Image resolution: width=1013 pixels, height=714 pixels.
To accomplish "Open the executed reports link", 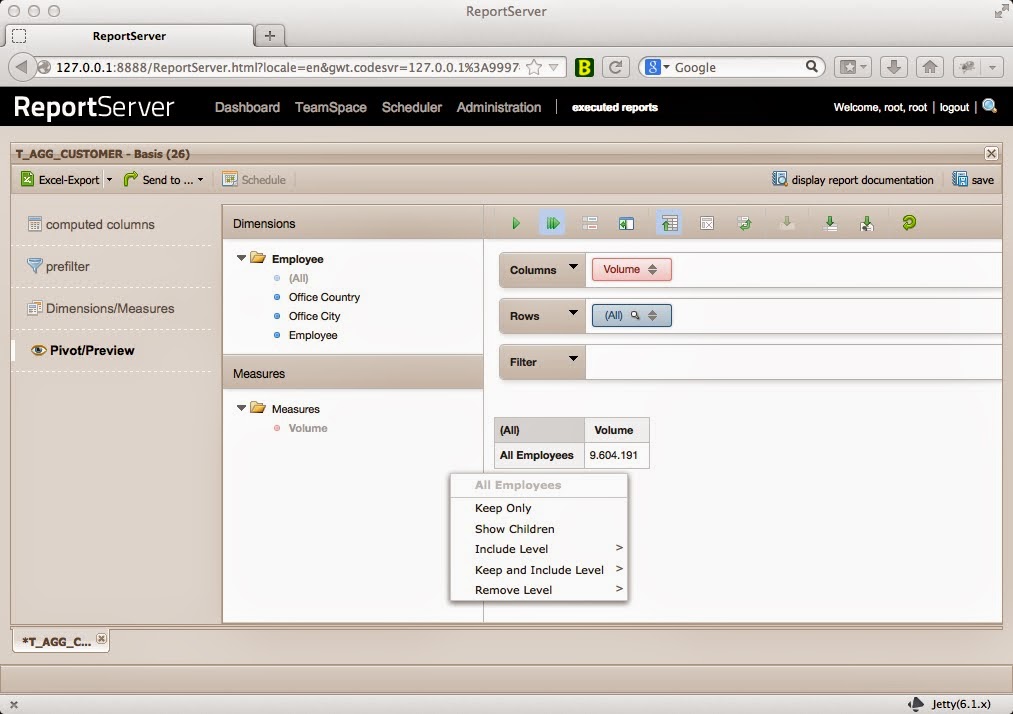I will (x=614, y=107).
